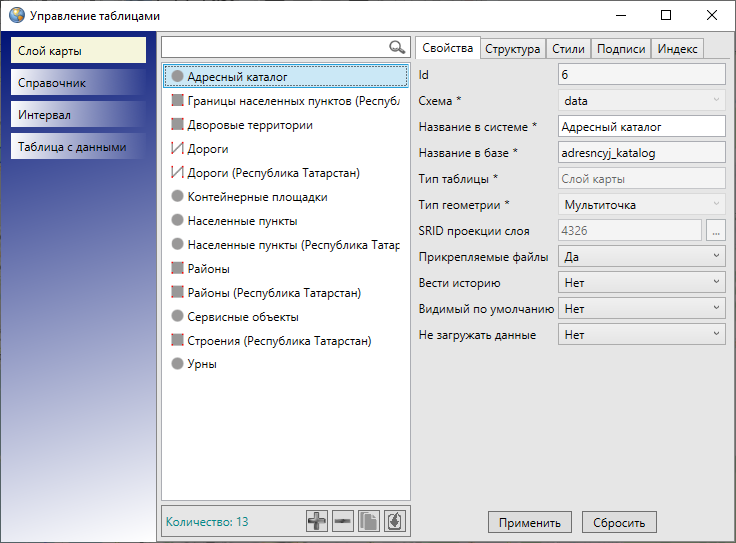
Task: Select the Контейнерные площадки point layer
Action: [x=257, y=197]
